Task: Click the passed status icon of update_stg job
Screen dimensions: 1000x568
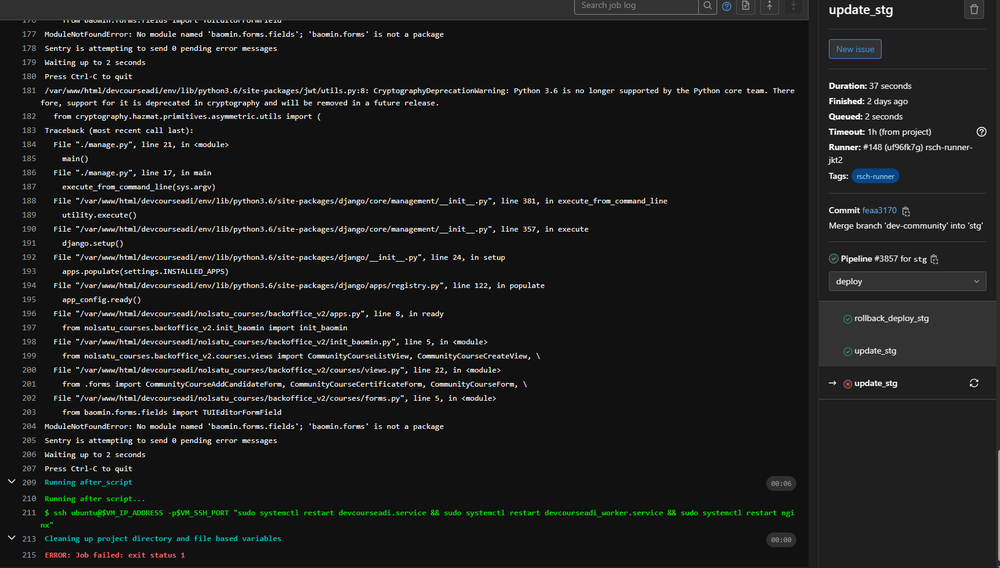Action: pyautogui.click(x=848, y=351)
